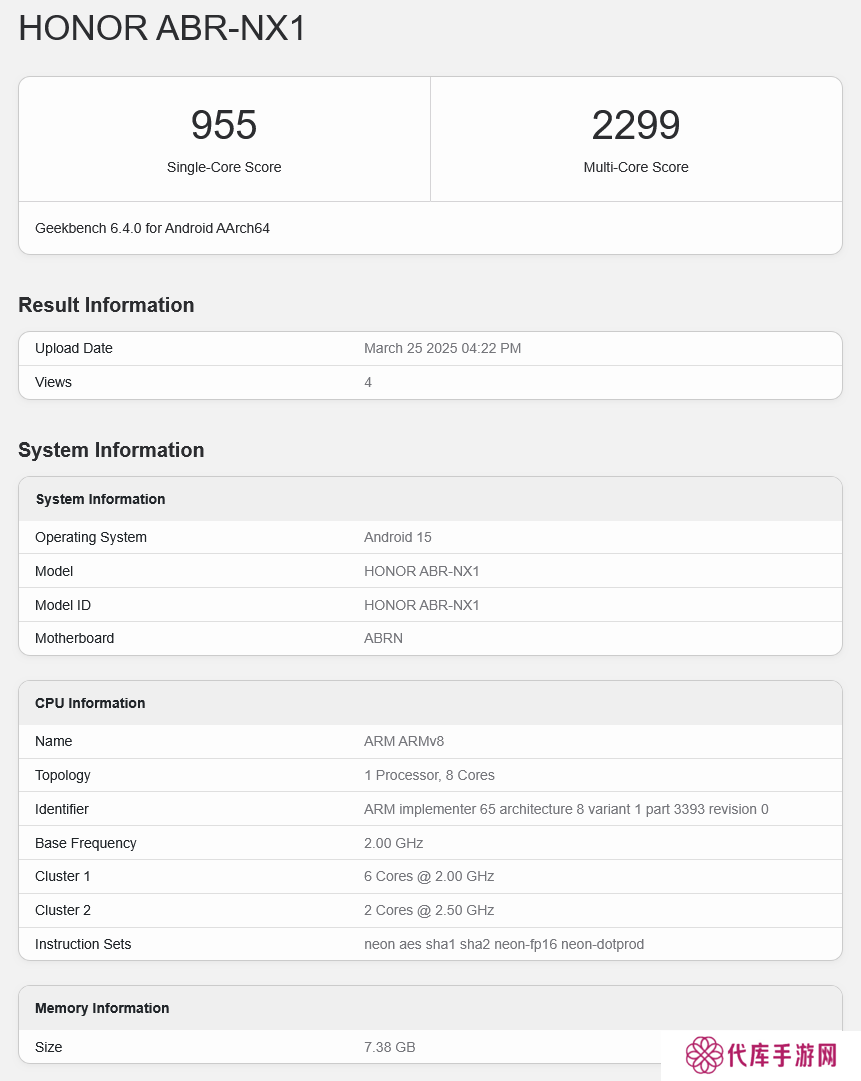Click the Cluster 1 row label
The image size is (861, 1081).
pos(63,876)
